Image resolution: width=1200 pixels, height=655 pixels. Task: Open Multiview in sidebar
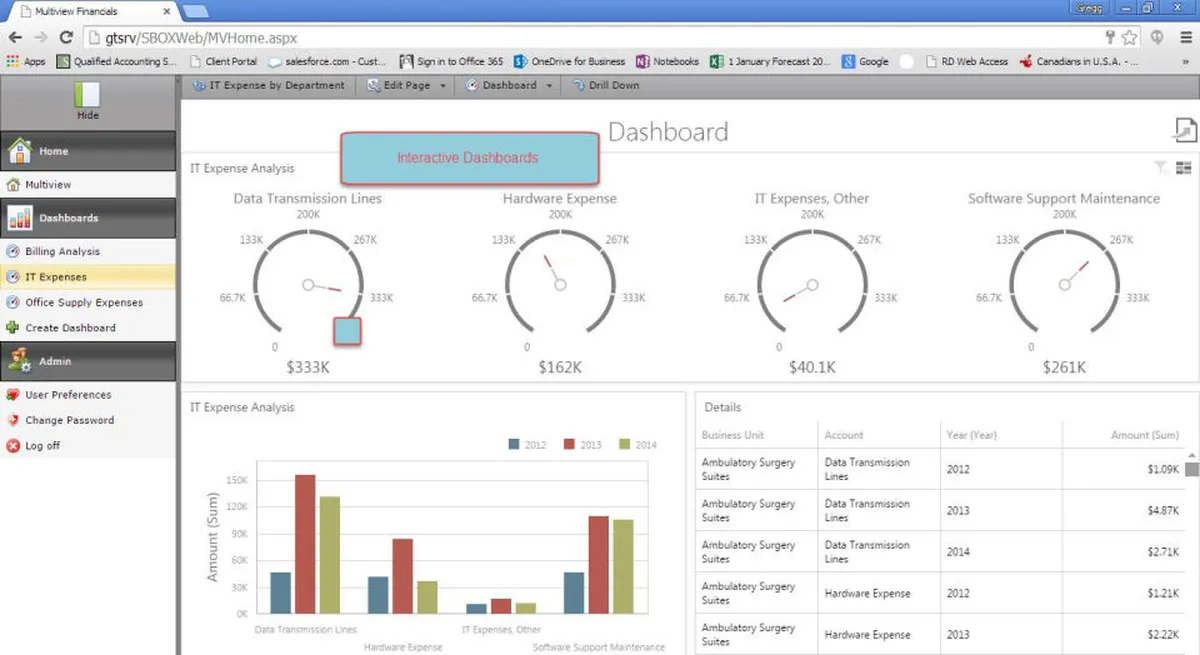point(88,185)
